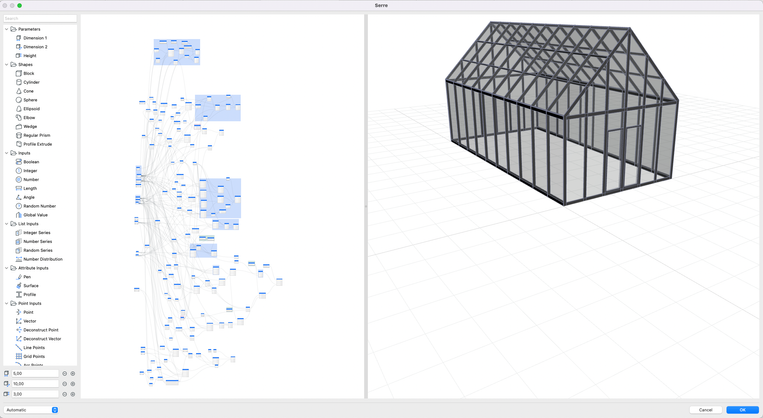Image resolution: width=763 pixels, height=418 pixels.
Task: Select the Pen attribute icon
Action: (18, 277)
